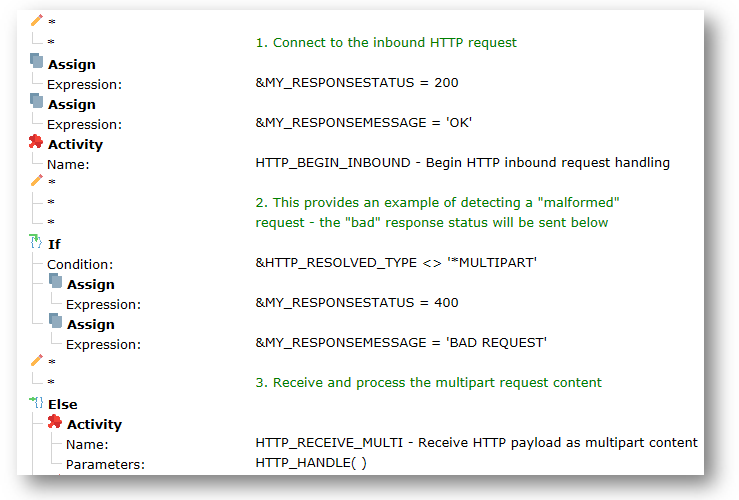Click the pencil icon above comment step 2
This screenshot has width=739, height=500.
pos(37,180)
